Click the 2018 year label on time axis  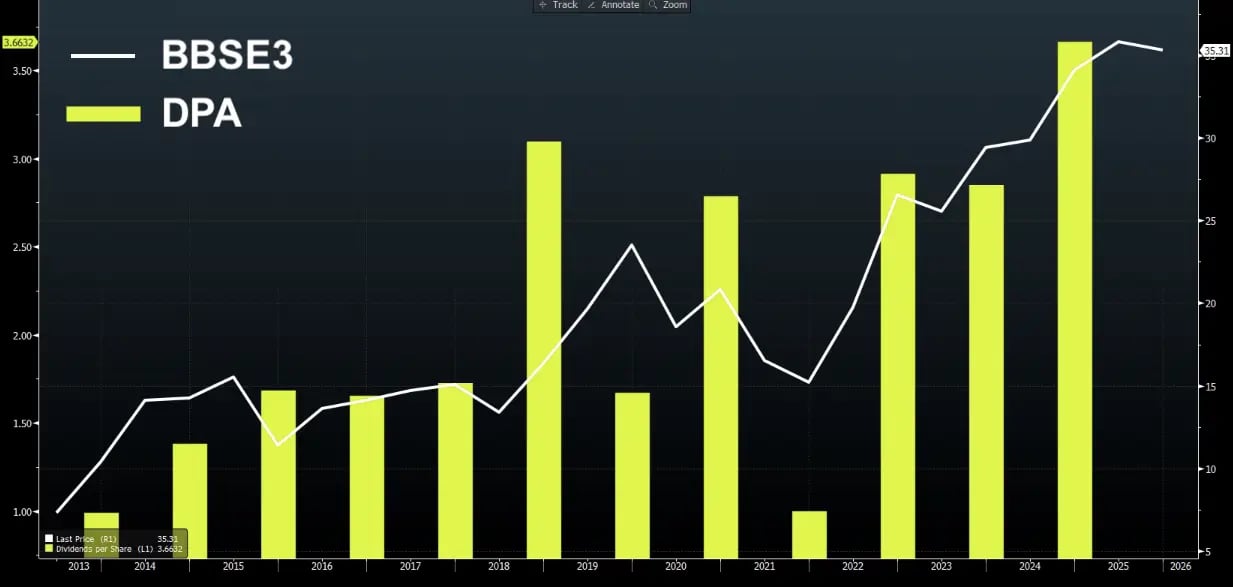tap(499, 567)
